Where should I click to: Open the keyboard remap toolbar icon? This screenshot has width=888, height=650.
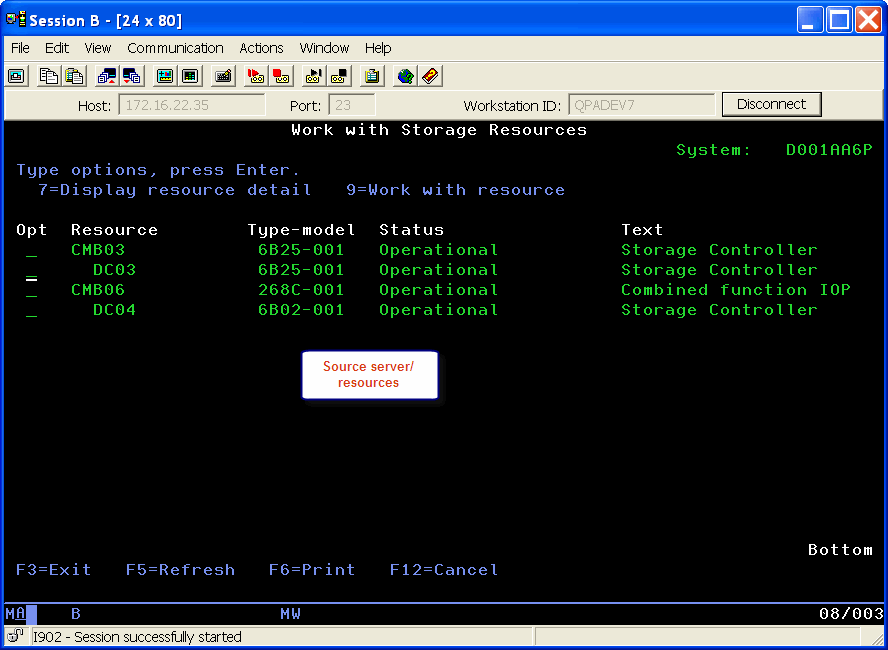pos(223,76)
